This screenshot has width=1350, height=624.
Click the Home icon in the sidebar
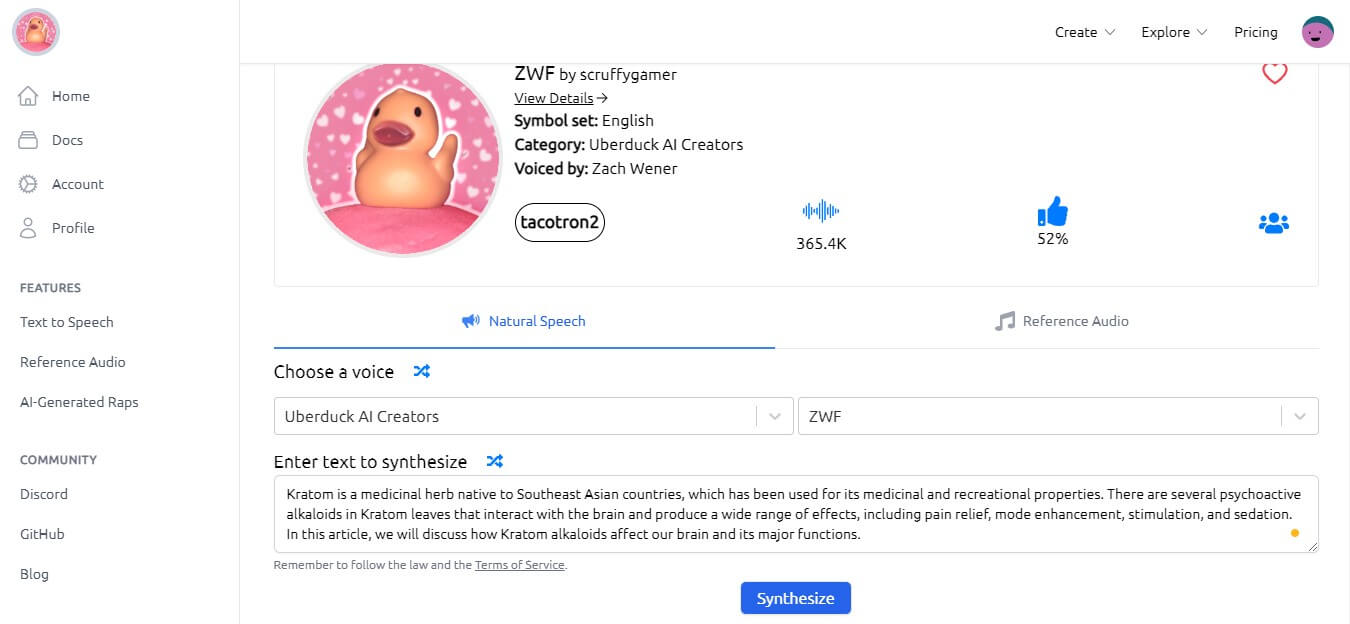[29, 96]
